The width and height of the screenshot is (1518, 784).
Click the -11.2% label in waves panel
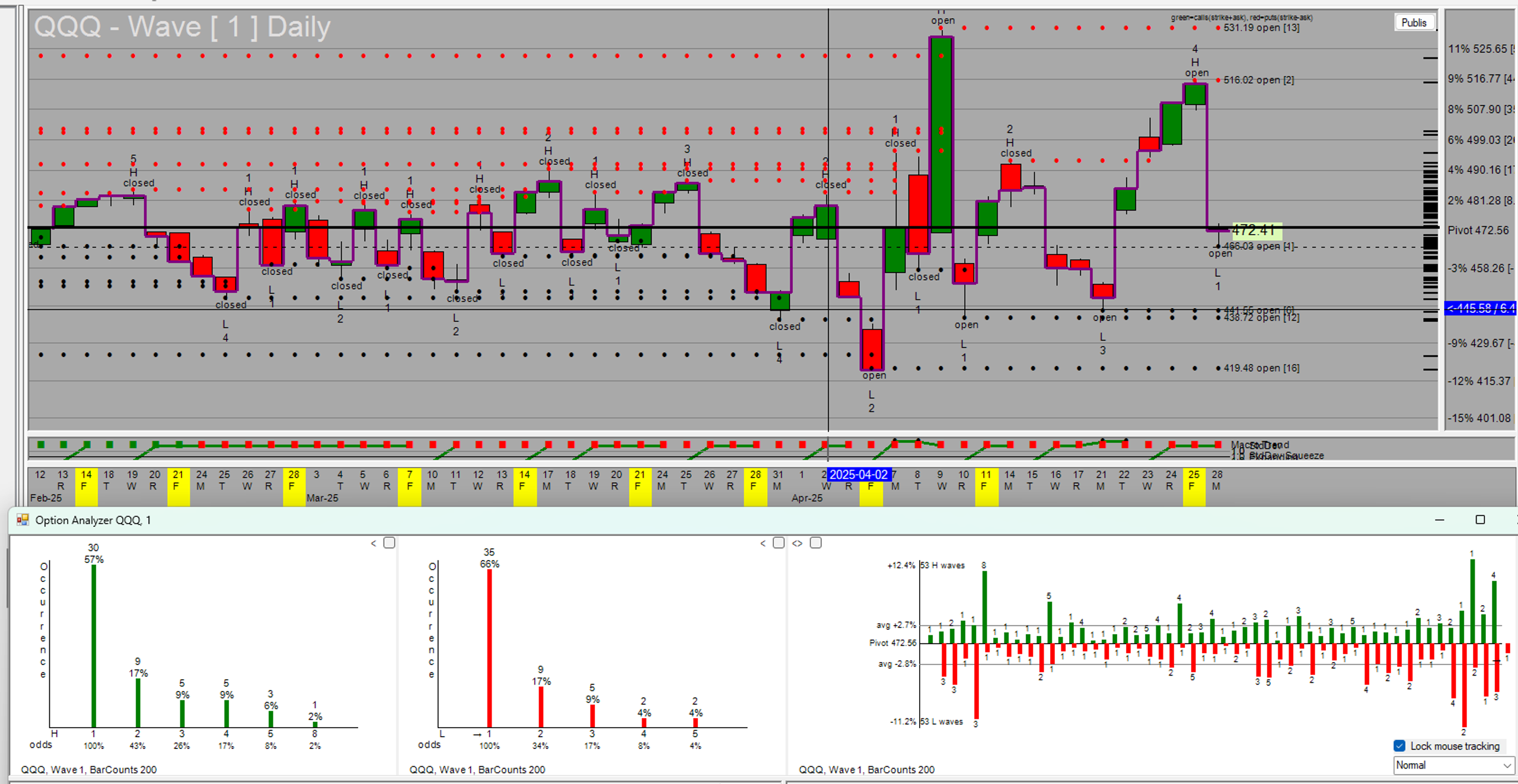point(902,722)
